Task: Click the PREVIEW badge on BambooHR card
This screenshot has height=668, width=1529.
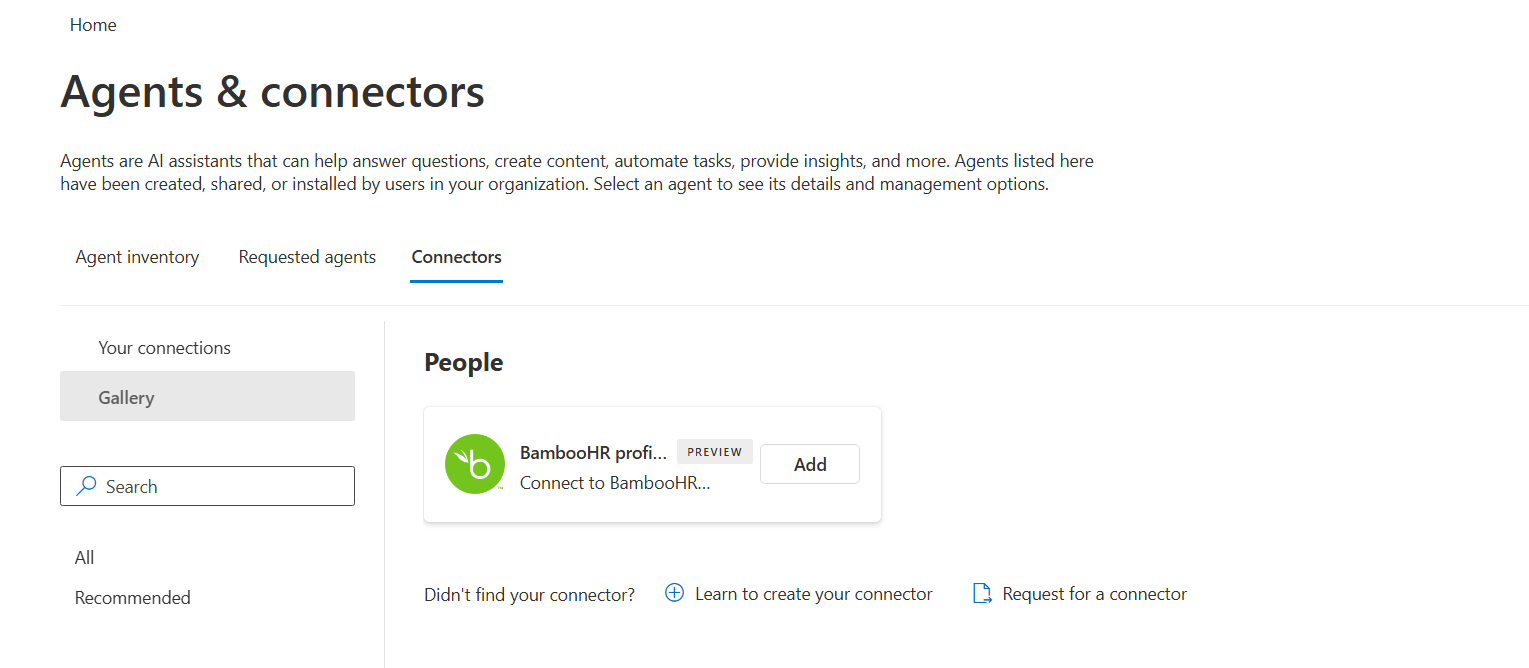Action: [715, 452]
